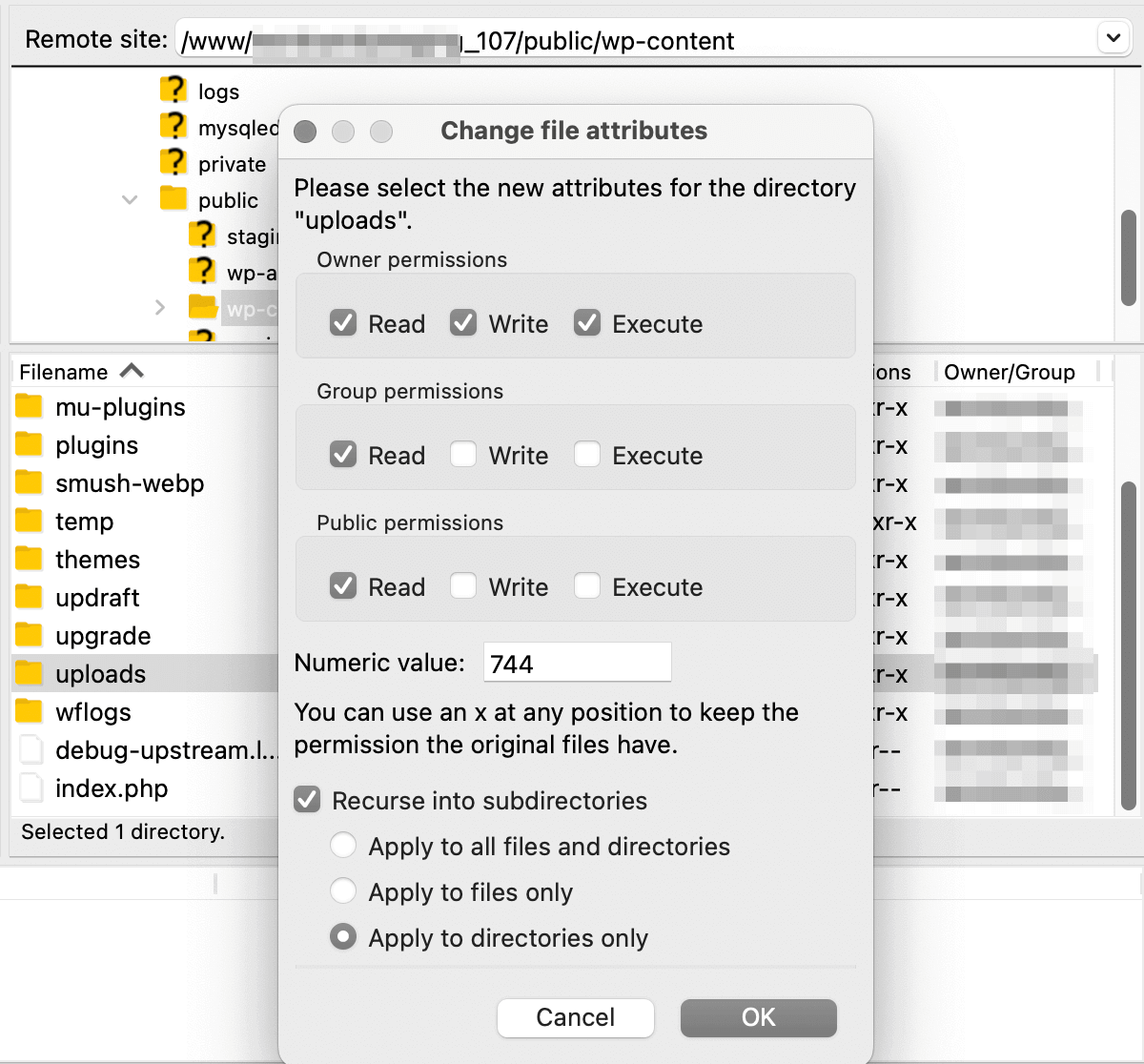This screenshot has height=1064, width=1144.
Task: Collapse the public directory in the tree
Action: point(130,199)
